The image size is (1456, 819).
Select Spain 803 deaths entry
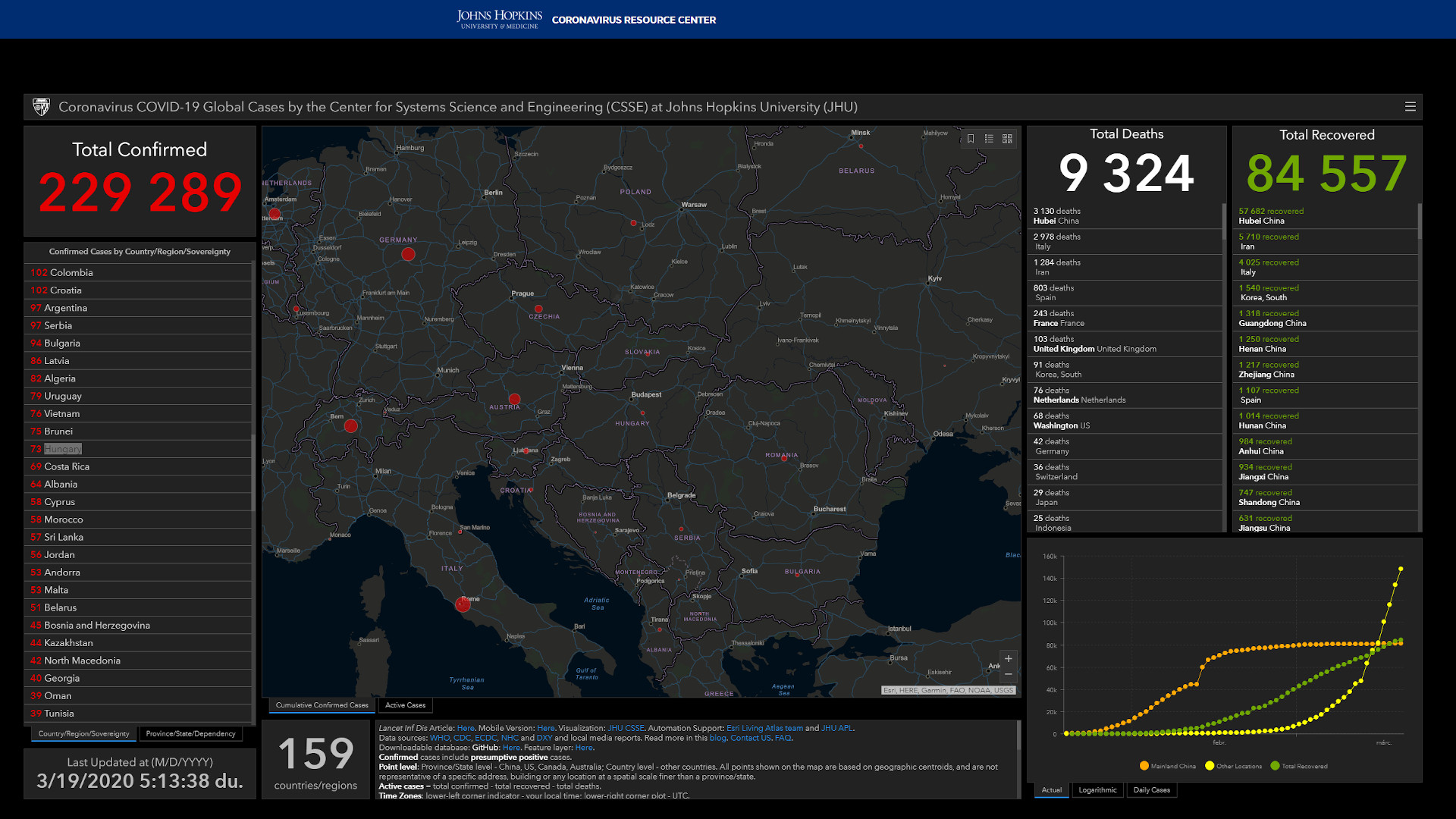coord(1124,293)
